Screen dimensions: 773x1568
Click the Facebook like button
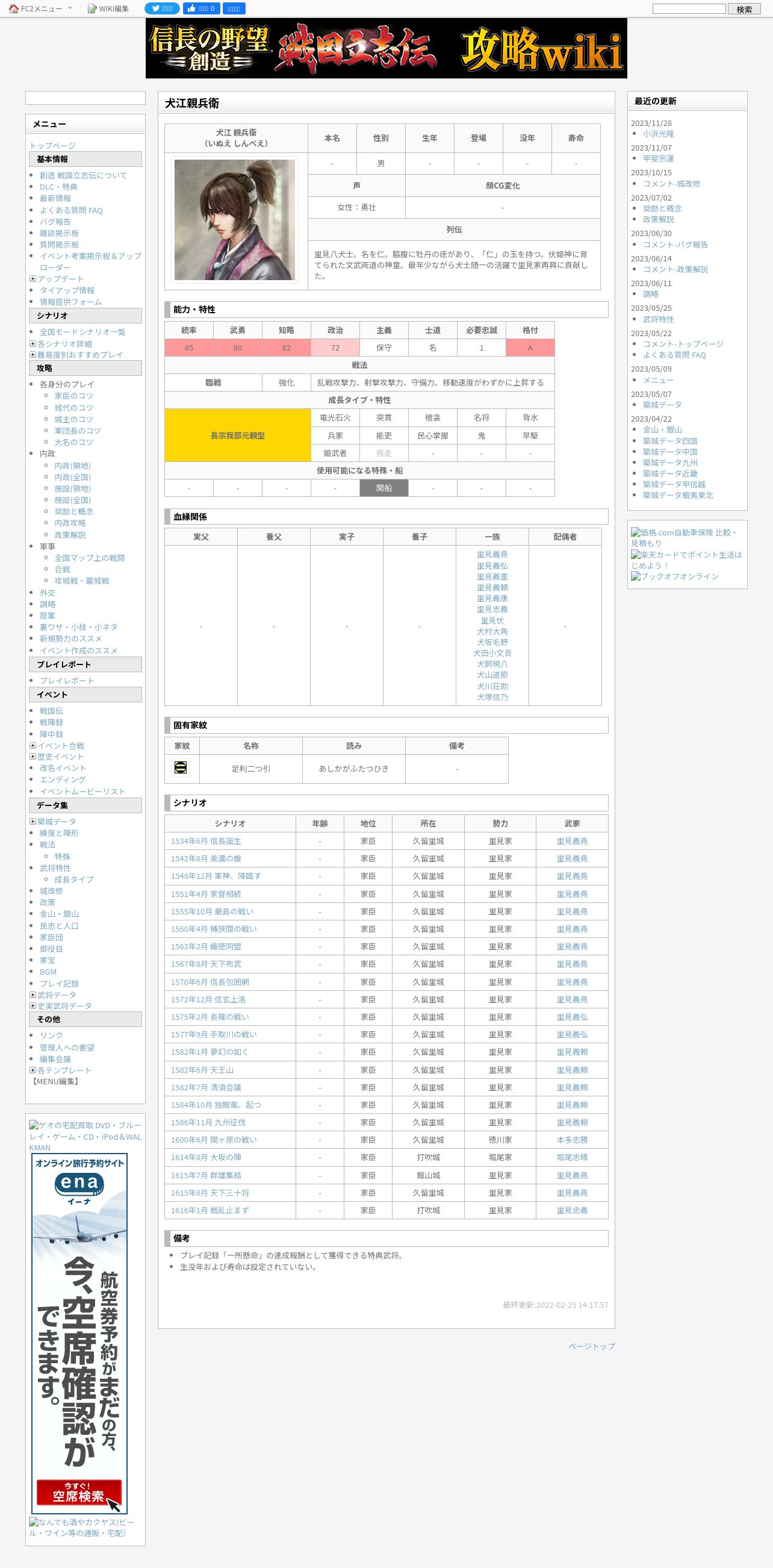tap(201, 8)
